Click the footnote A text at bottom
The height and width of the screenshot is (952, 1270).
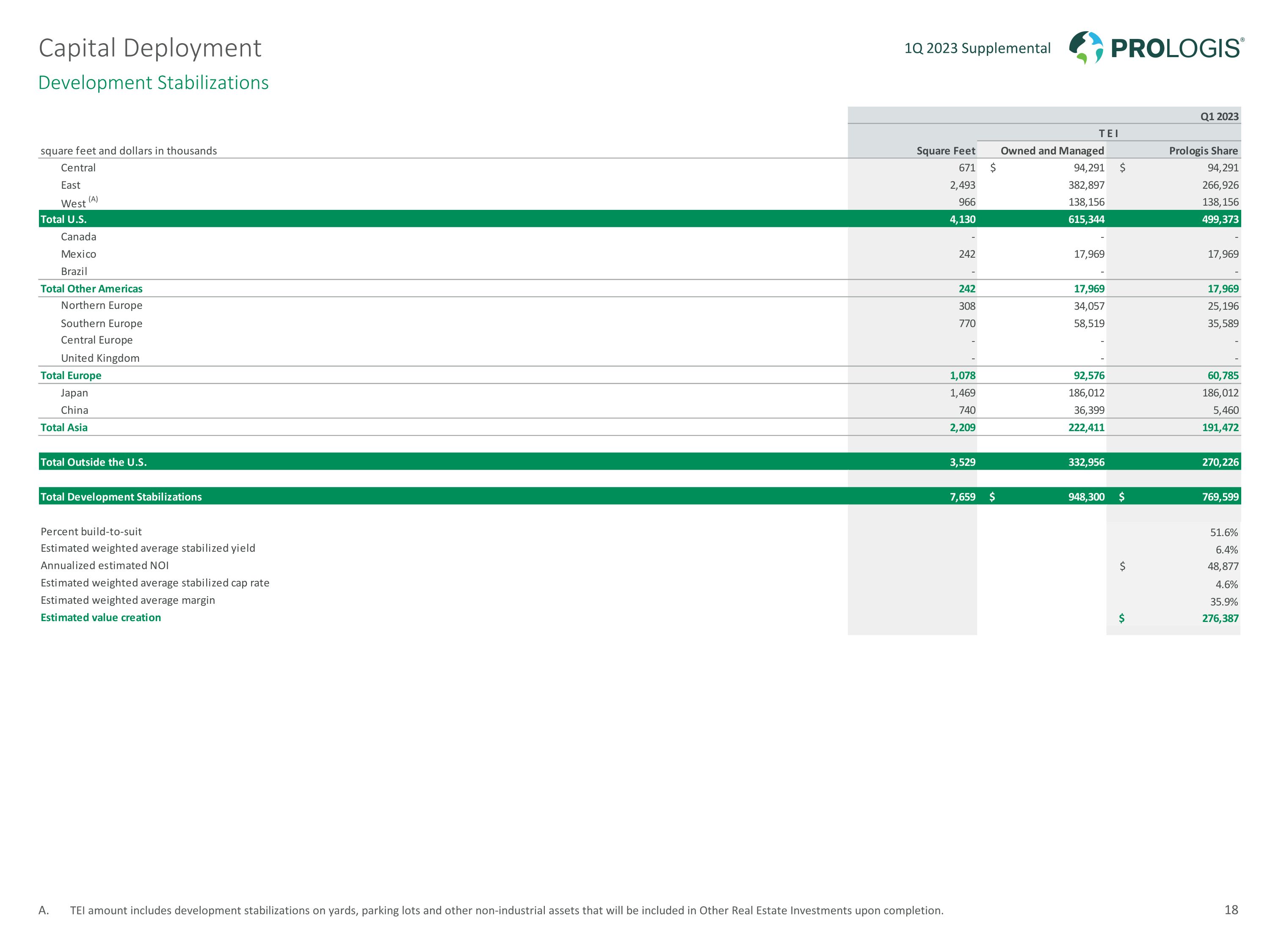coord(506,911)
